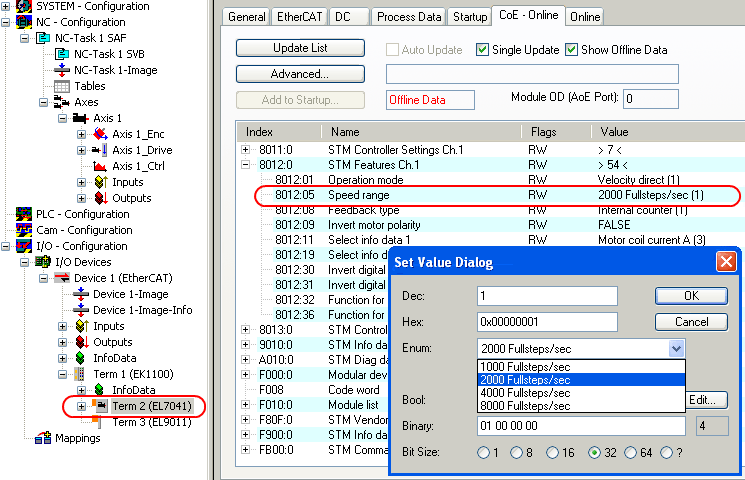Open the Online tab
This screenshot has width=745, height=480.
[585, 17]
